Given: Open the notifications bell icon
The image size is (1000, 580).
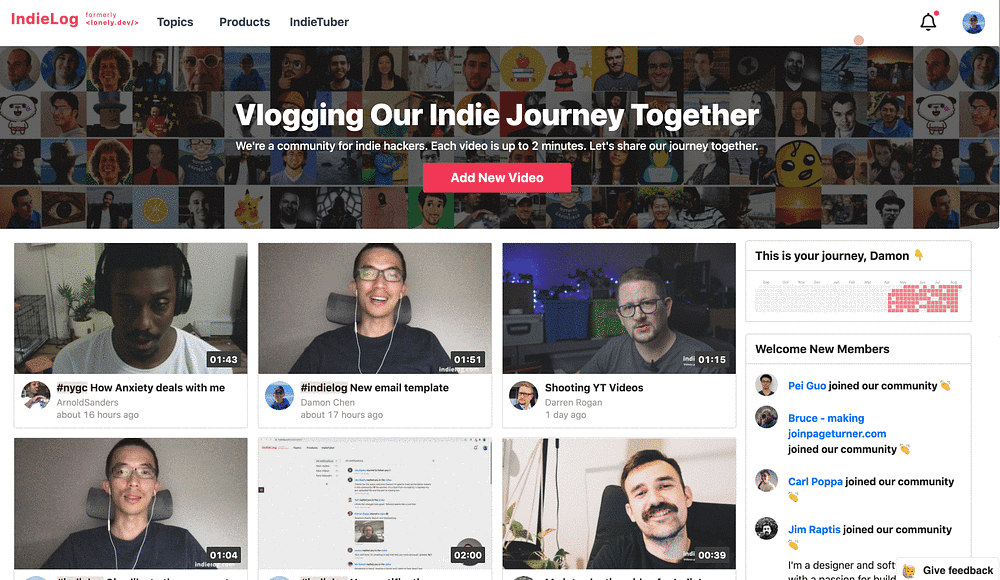Looking at the screenshot, I should (928, 22).
